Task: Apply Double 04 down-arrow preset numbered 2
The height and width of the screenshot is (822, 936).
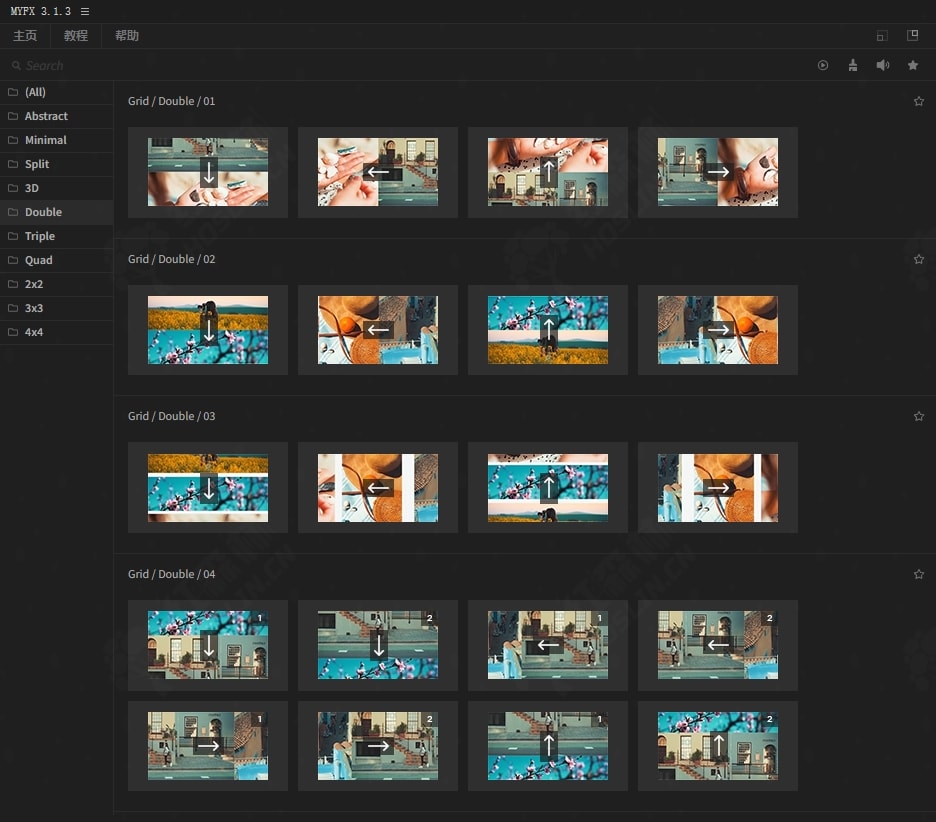Action: point(378,645)
